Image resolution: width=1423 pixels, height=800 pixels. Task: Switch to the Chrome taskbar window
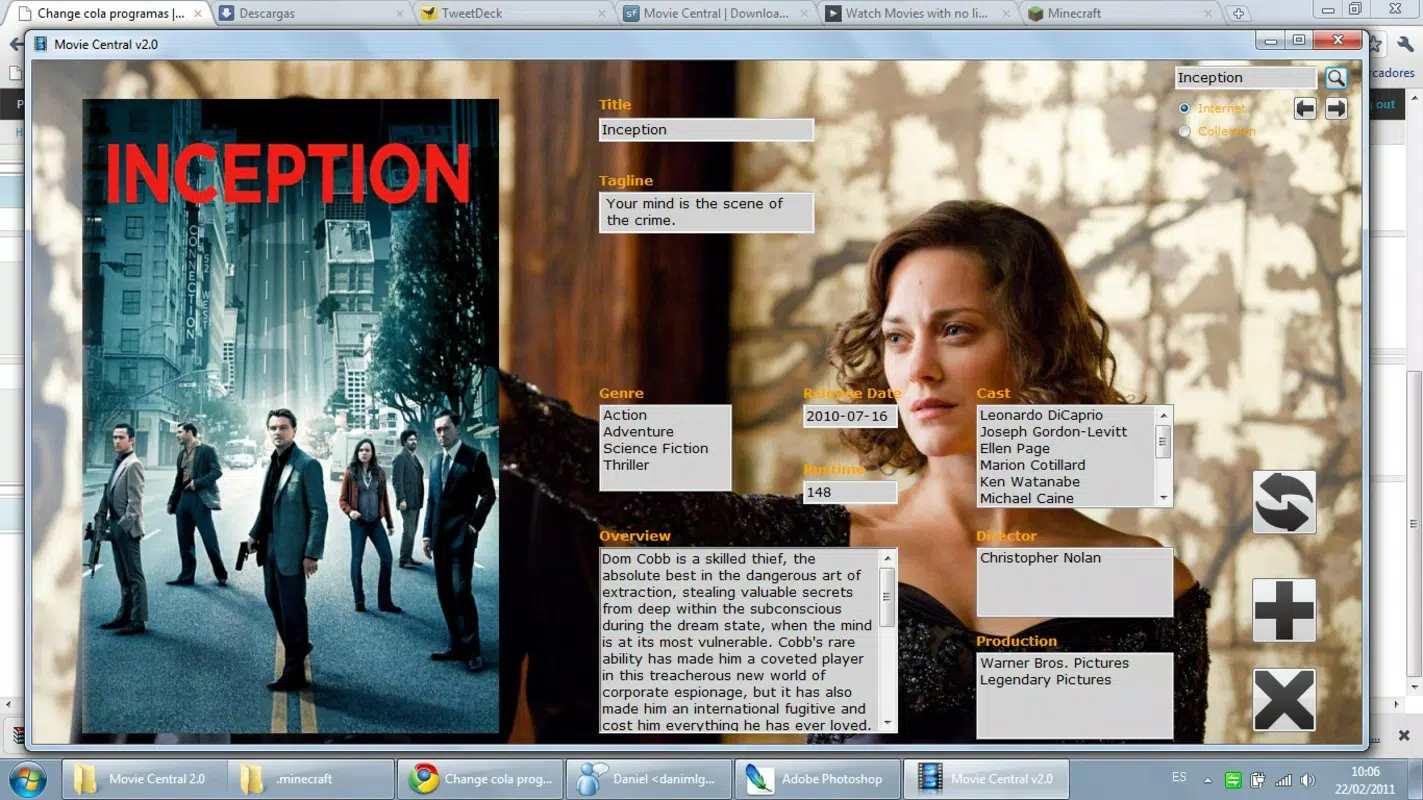pos(480,779)
